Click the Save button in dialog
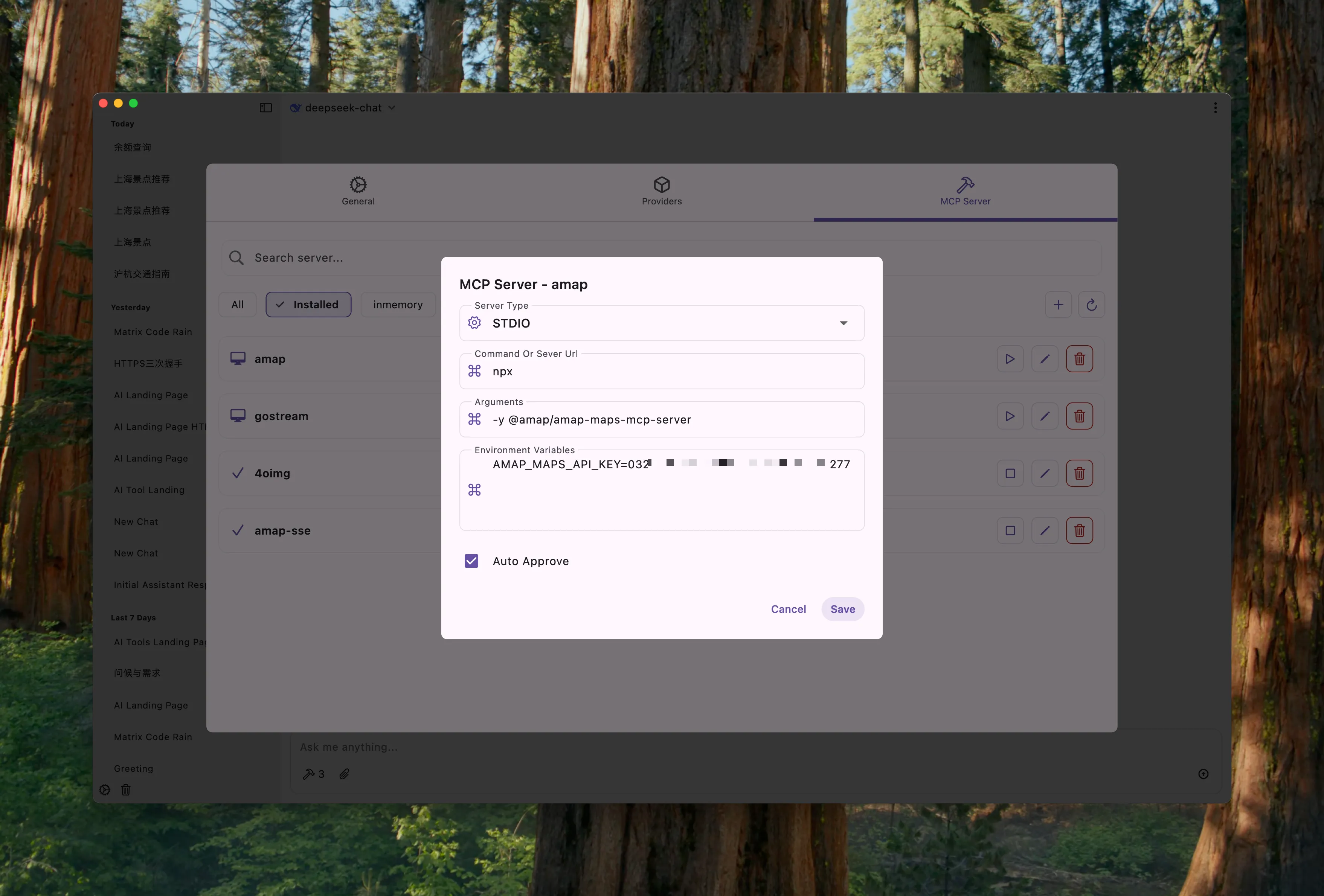This screenshot has height=896, width=1324. pos(842,609)
